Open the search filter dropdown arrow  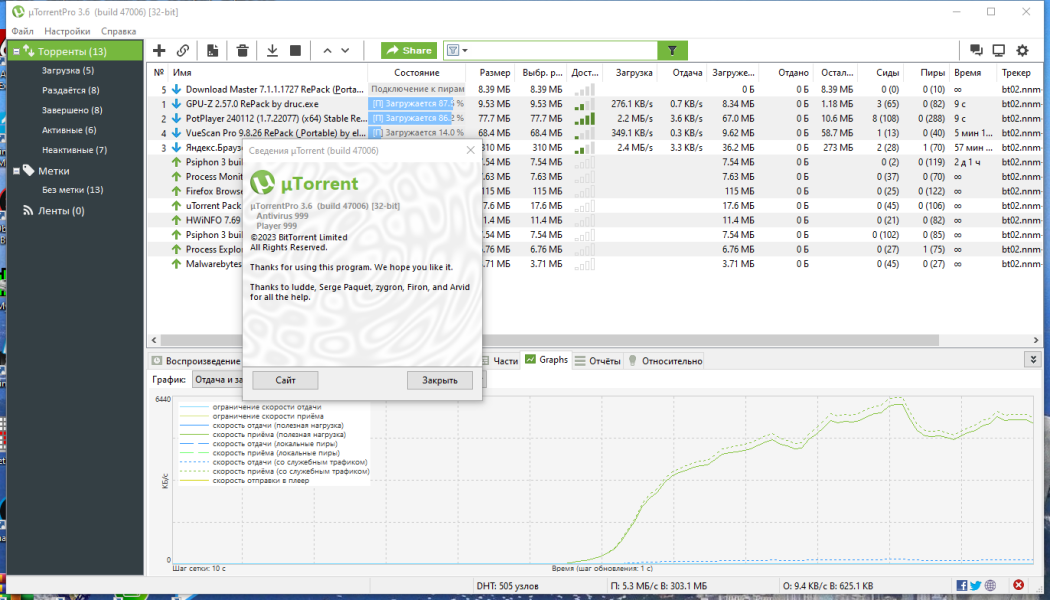click(x=465, y=51)
